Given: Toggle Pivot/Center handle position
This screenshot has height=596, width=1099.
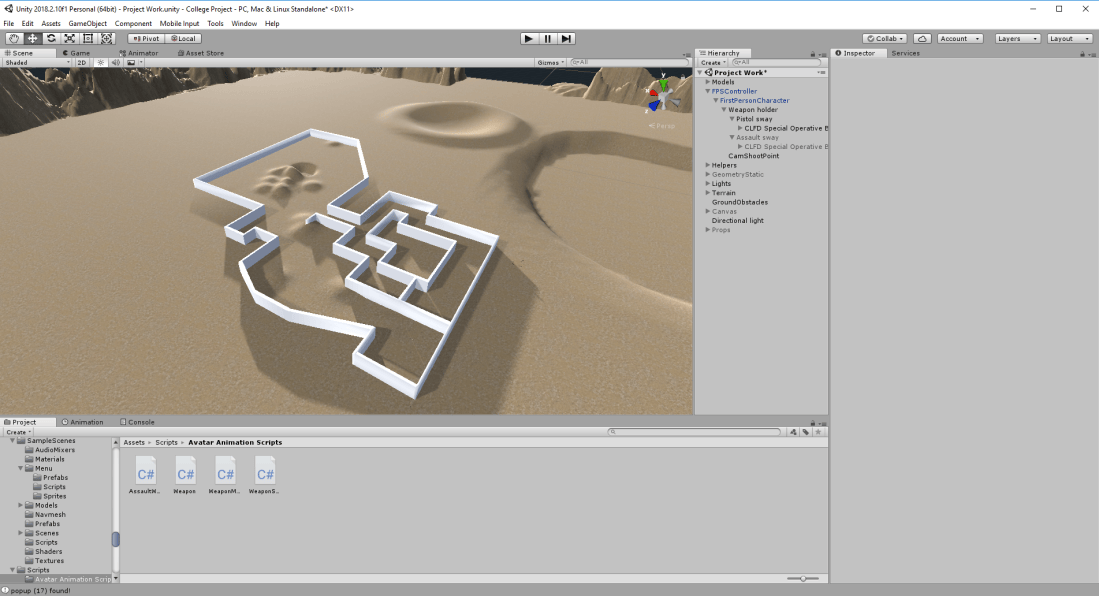Looking at the screenshot, I should coord(146,39).
